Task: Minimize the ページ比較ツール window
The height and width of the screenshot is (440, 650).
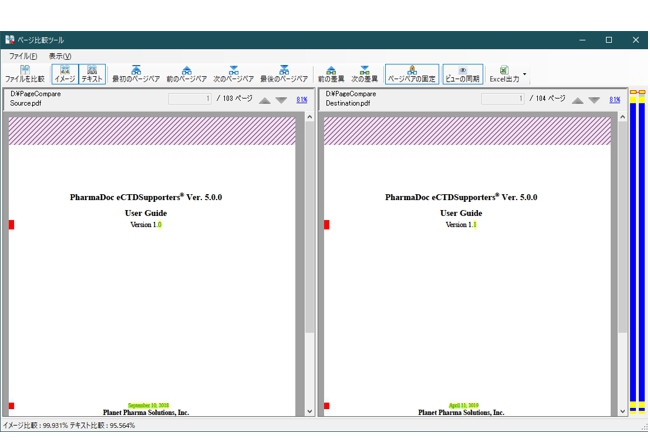Action: [582, 40]
